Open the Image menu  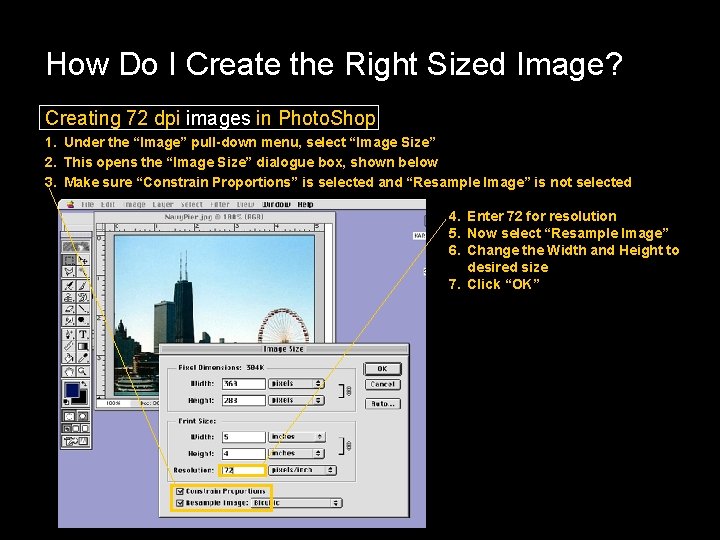click(x=135, y=204)
